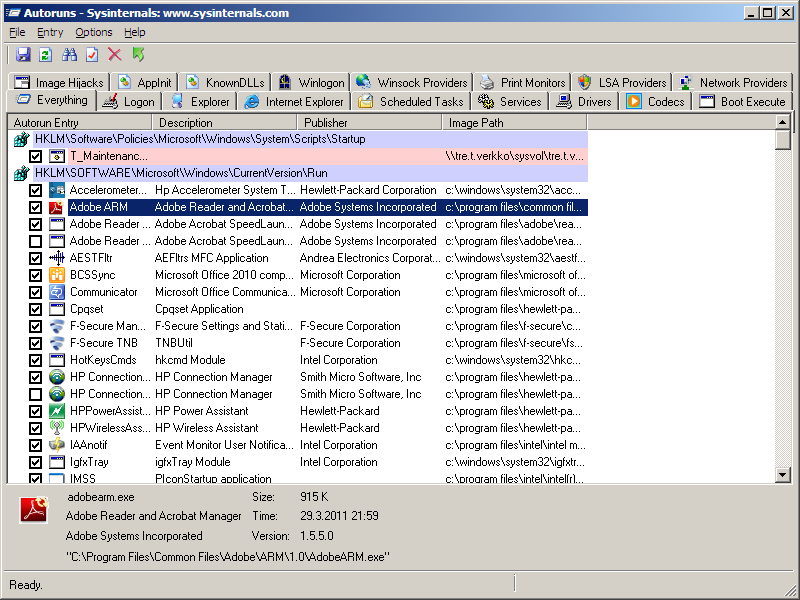Click the orange BCSSync icon
Viewport: 800px width, 600px height.
pyautogui.click(x=56, y=275)
